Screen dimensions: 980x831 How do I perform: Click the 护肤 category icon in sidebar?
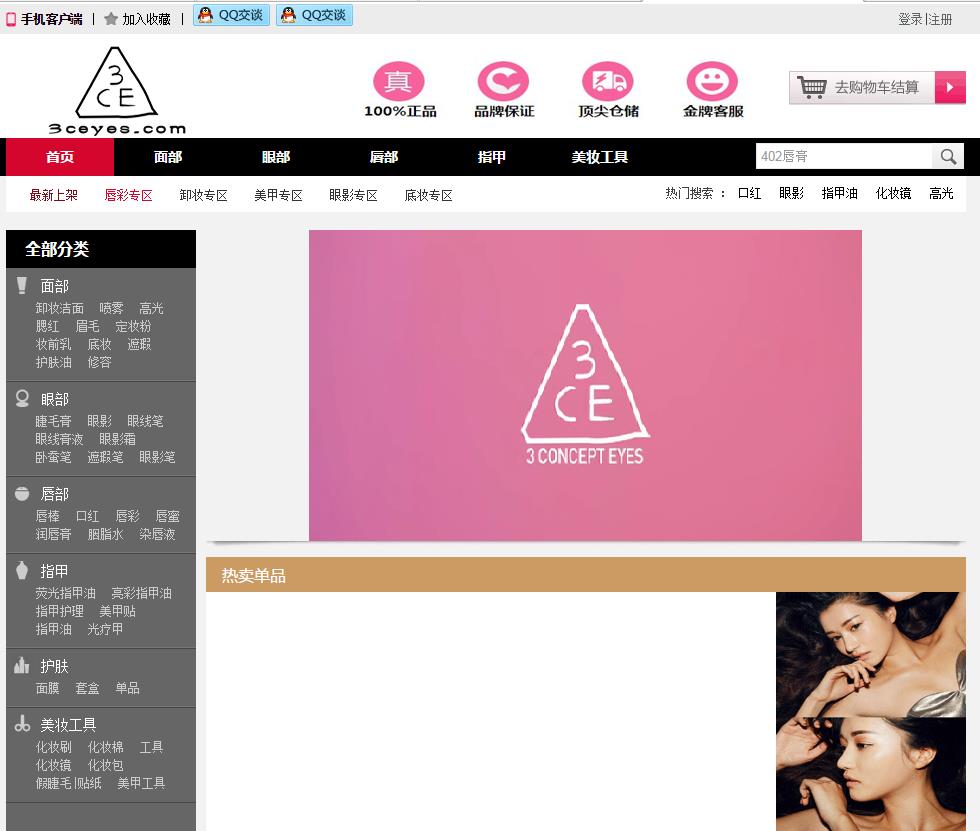click(22, 665)
